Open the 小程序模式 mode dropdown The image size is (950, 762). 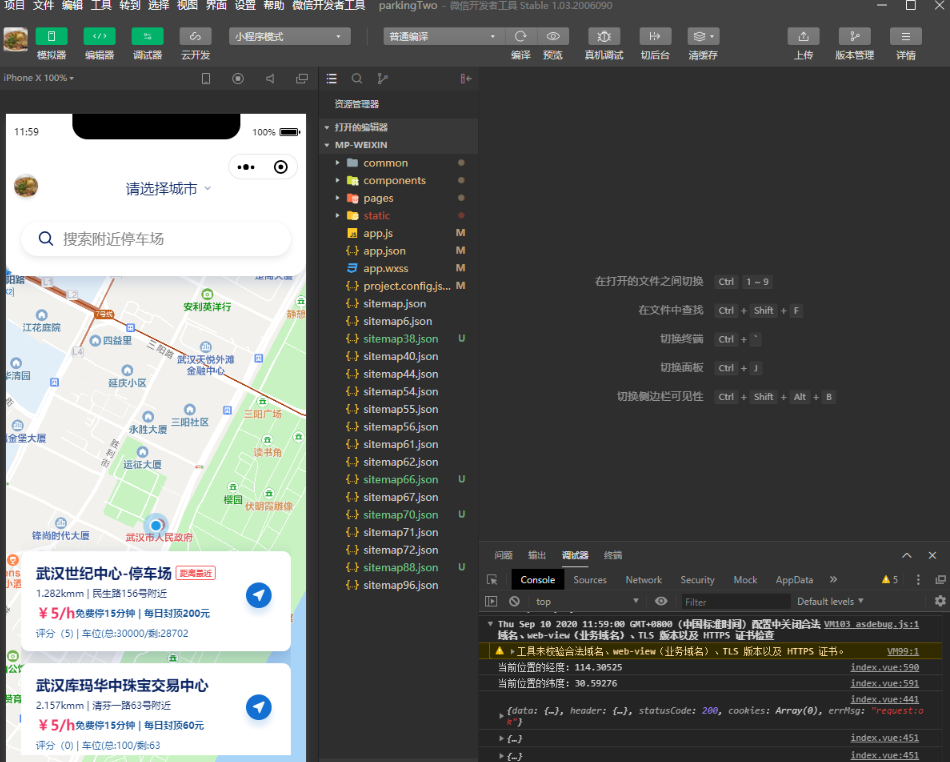(x=290, y=37)
